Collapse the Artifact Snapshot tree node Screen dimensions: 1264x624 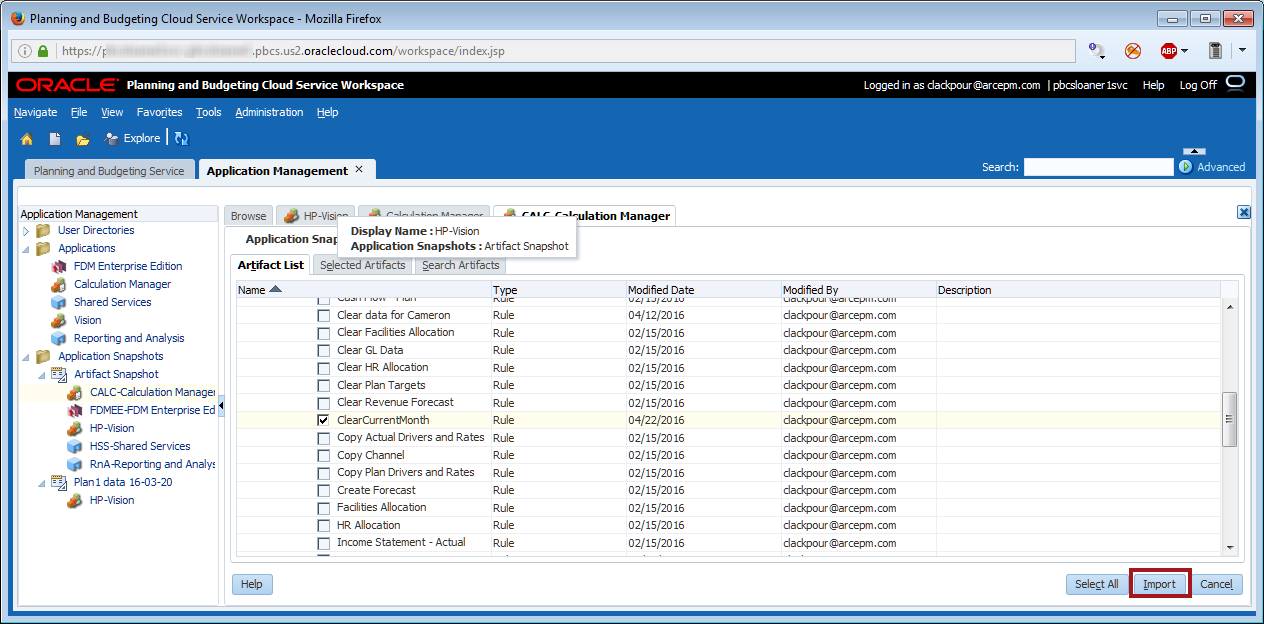coord(42,374)
